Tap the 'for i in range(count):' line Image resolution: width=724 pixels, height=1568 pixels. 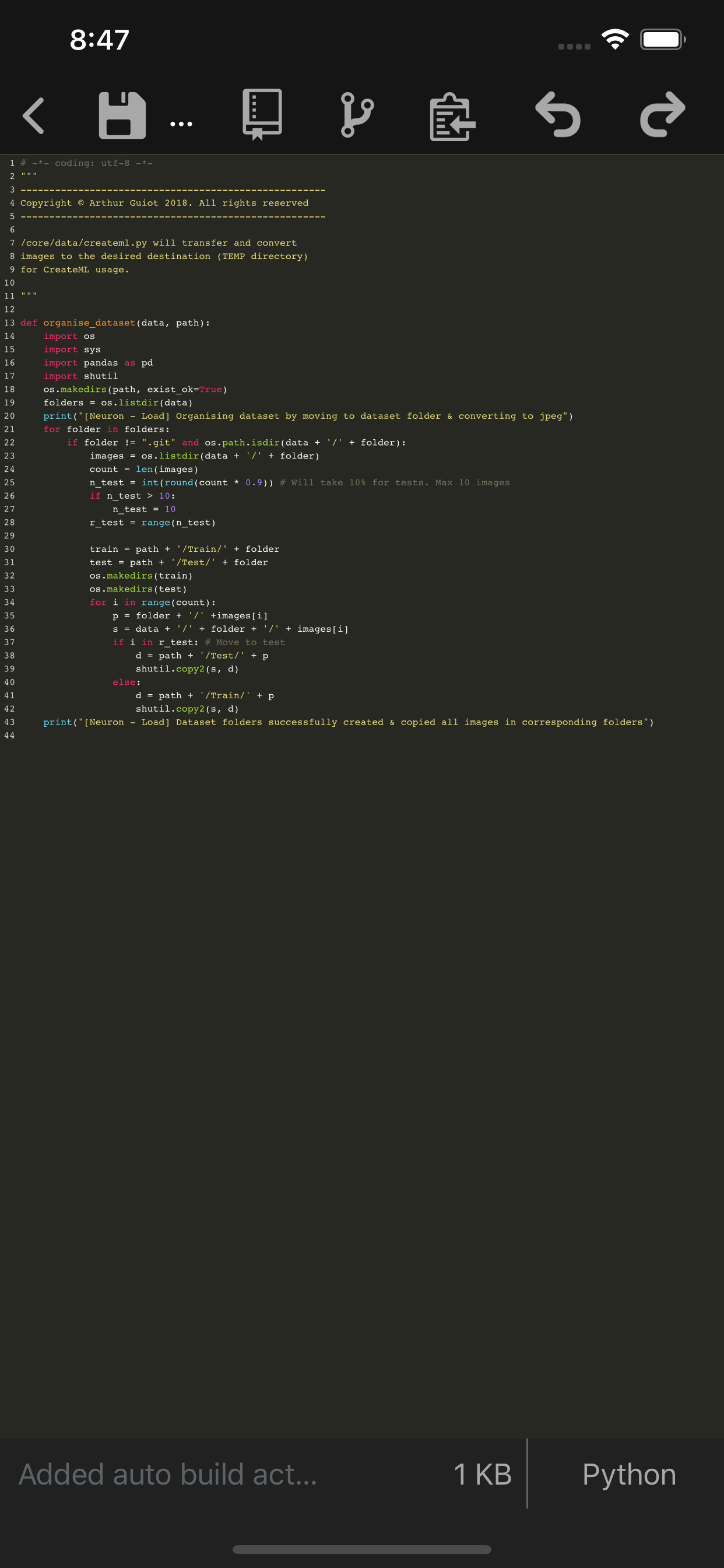tap(153, 603)
